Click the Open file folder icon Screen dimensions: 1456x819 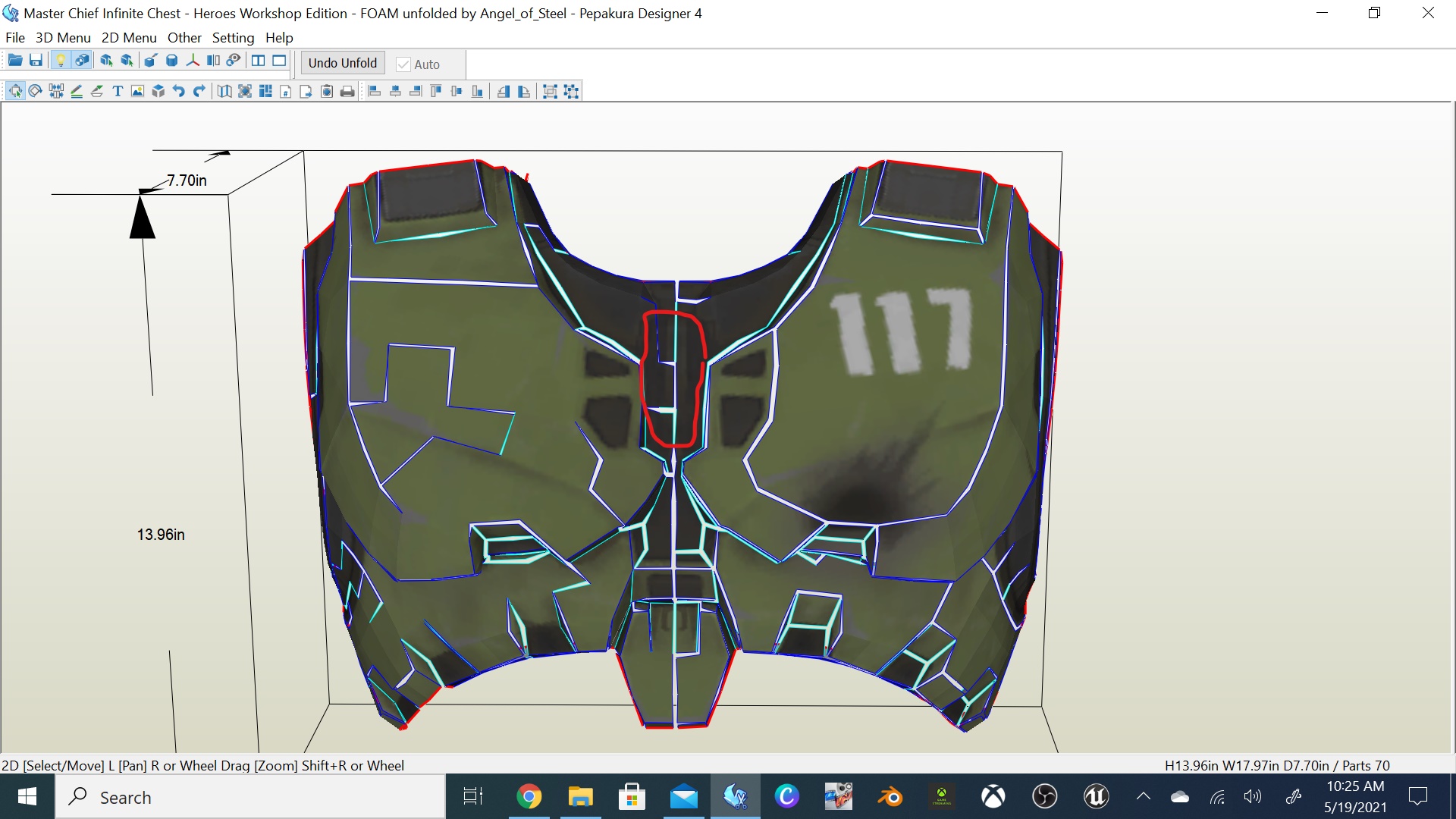pyautogui.click(x=14, y=61)
